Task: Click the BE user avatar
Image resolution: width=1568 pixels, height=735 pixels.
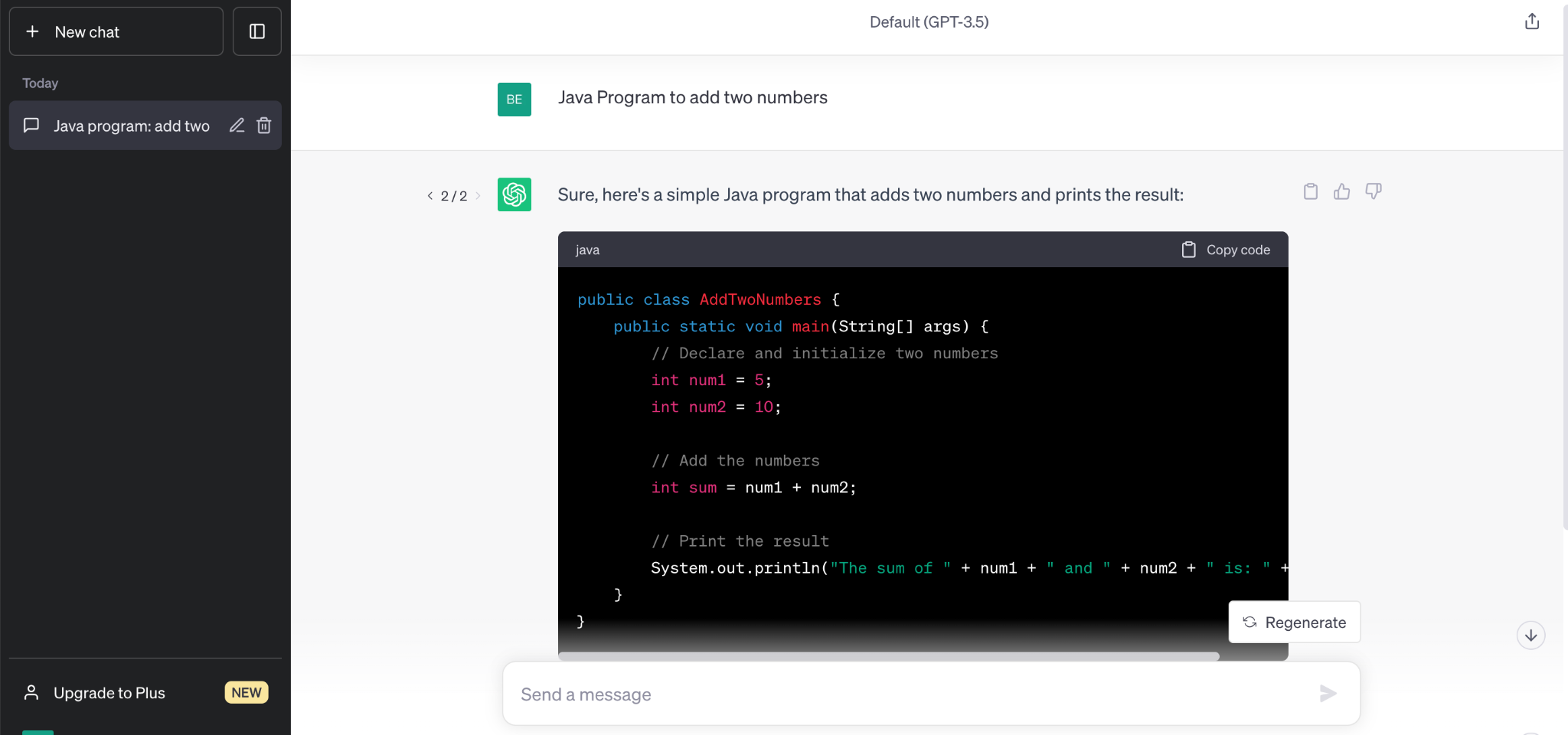Action: (514, 100)
